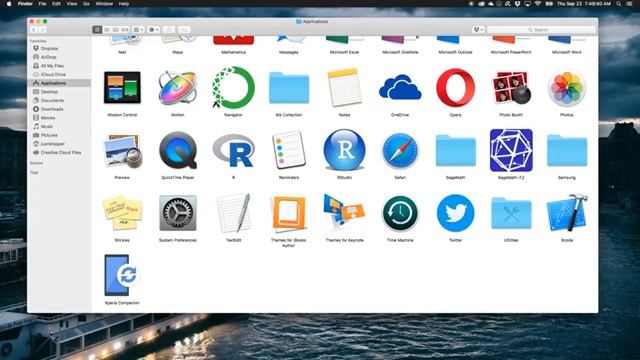The image size is (640, 360).
Task: Go forward in Finder history
Action: pyautogui.click(x=42, y=30)
